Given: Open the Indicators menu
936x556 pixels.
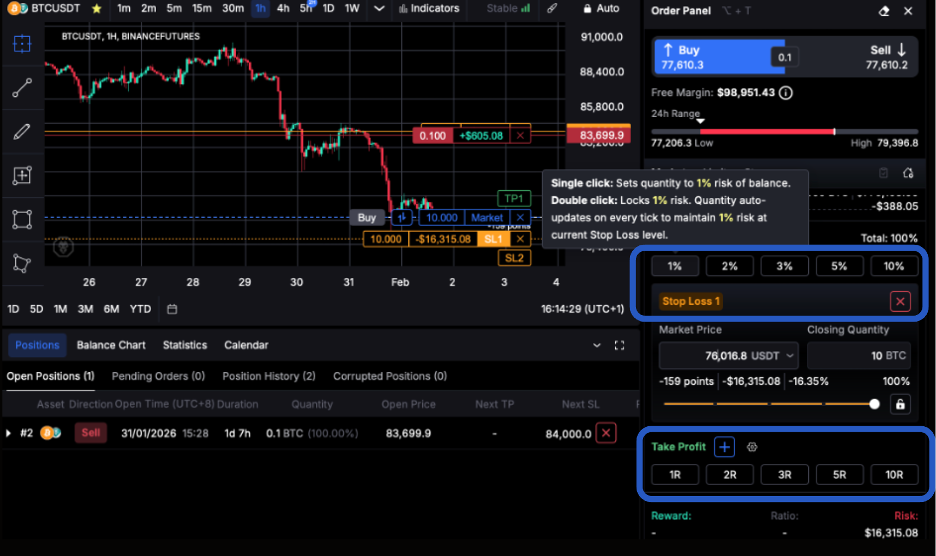Looking at the screenshot, I should tap(429, 8).
